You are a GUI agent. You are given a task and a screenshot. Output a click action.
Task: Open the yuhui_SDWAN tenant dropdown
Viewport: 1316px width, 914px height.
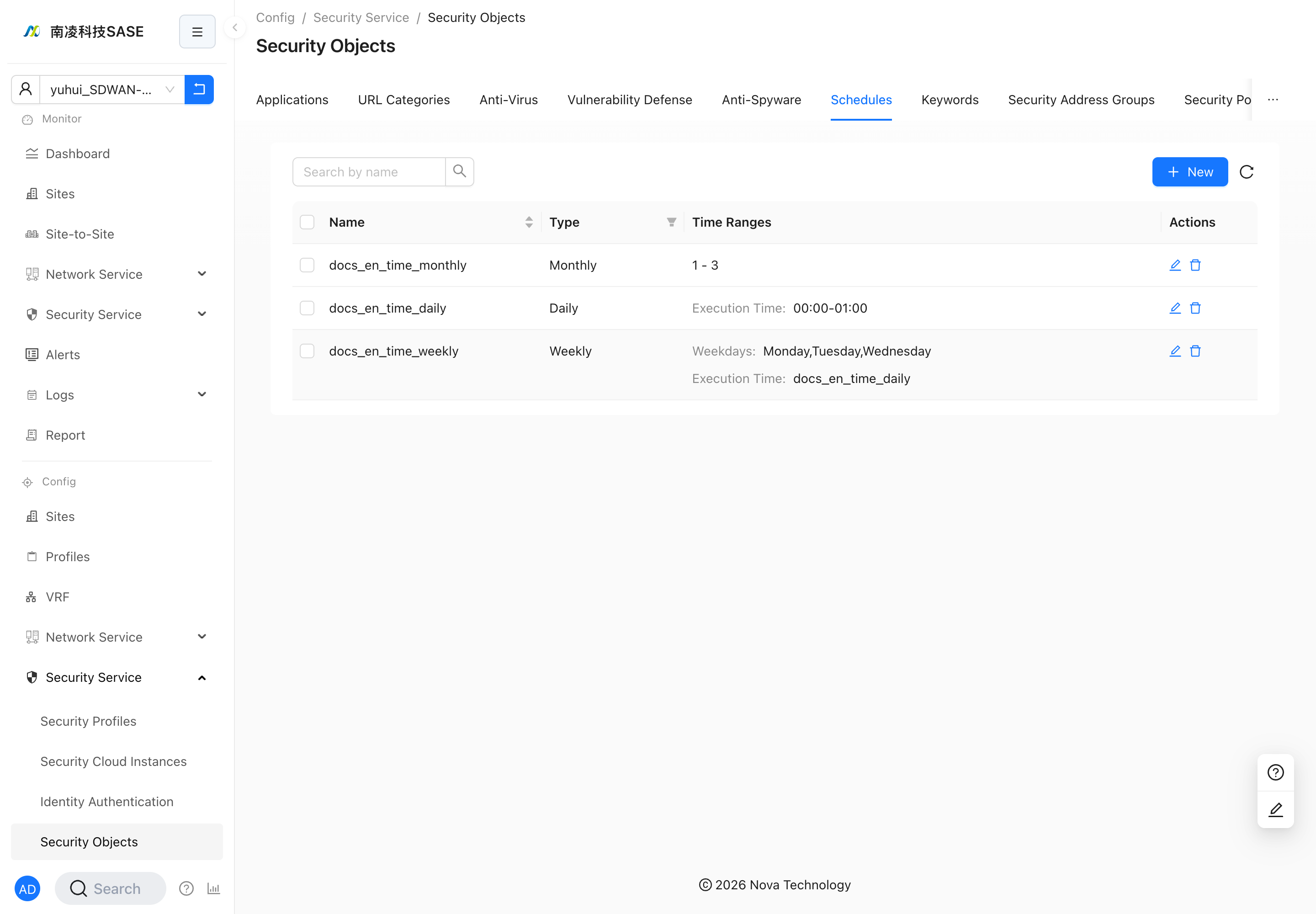pyautogui.click(x=112, y=89)
